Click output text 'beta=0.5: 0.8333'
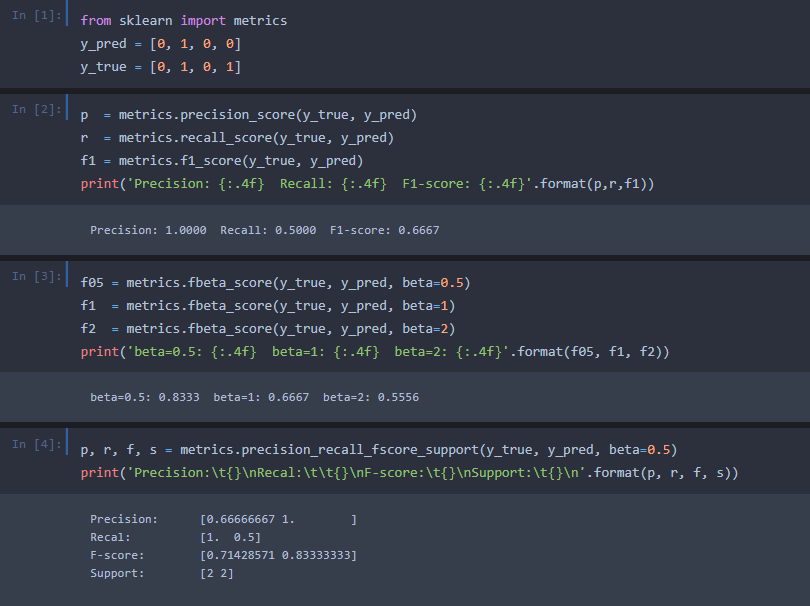This screenshot has width=810, height=606. [x=145, y=397]
